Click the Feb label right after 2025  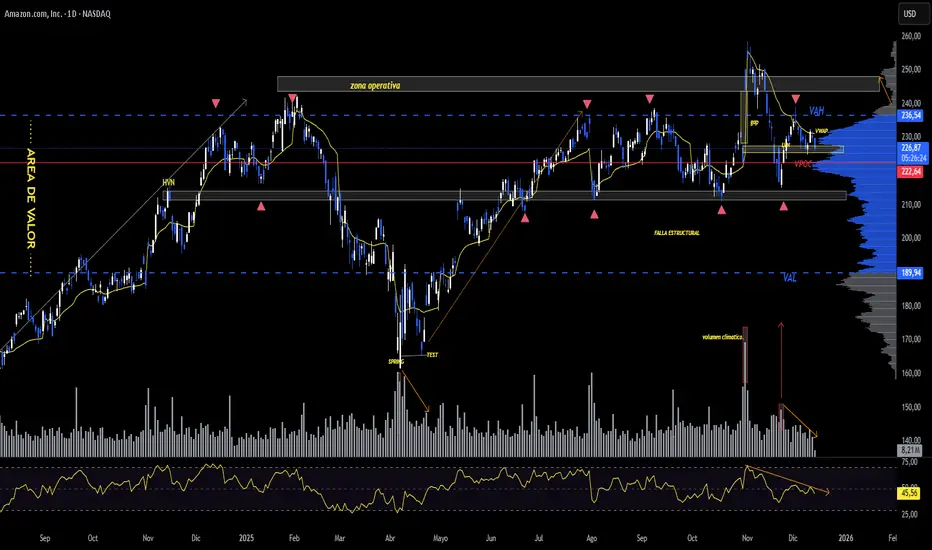click(294, 538)
